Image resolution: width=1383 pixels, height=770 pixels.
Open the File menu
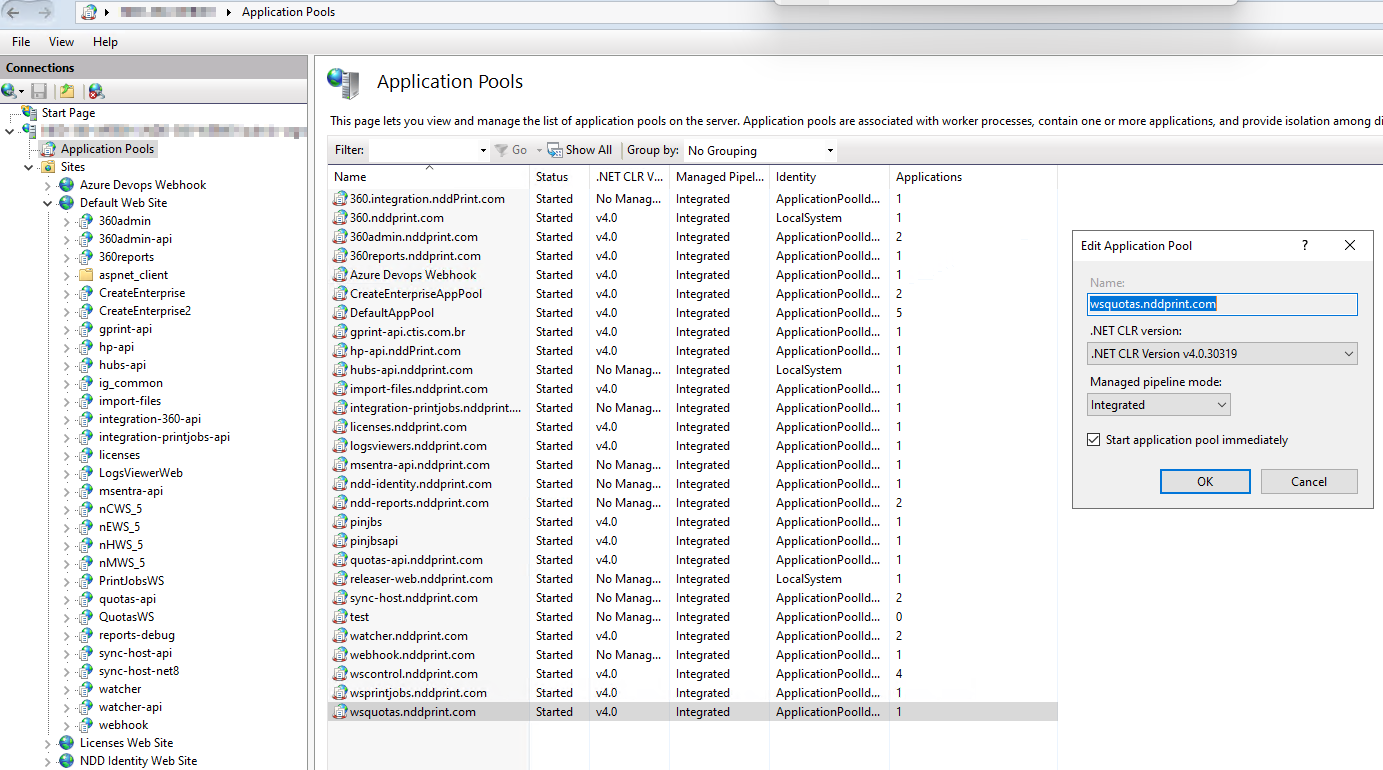point(21,42)
